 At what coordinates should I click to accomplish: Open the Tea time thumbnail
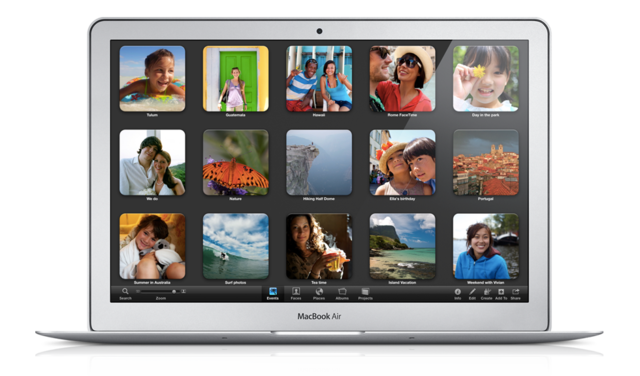click(319, 246)
